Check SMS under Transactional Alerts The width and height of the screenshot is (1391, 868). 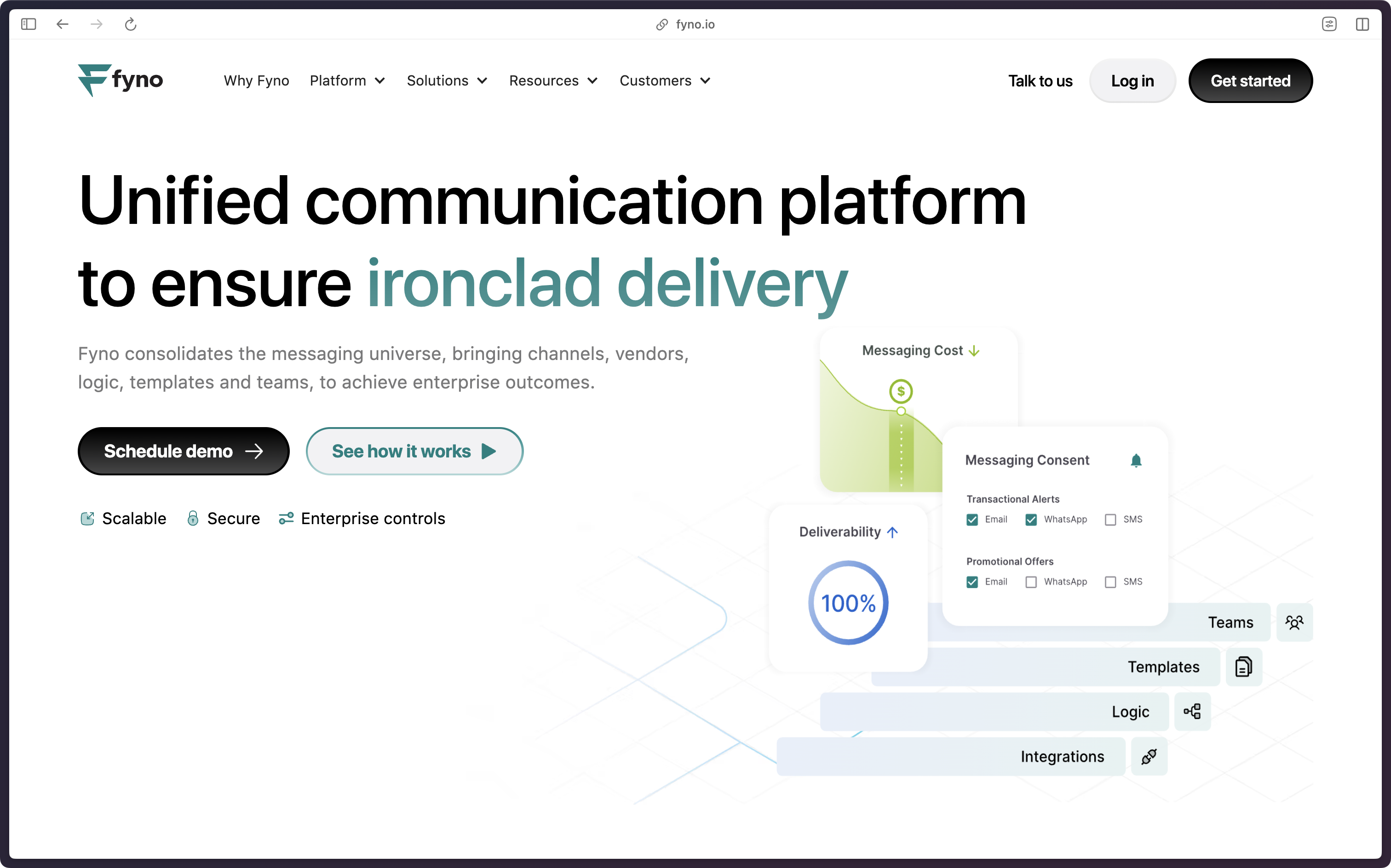[1110, 520]
